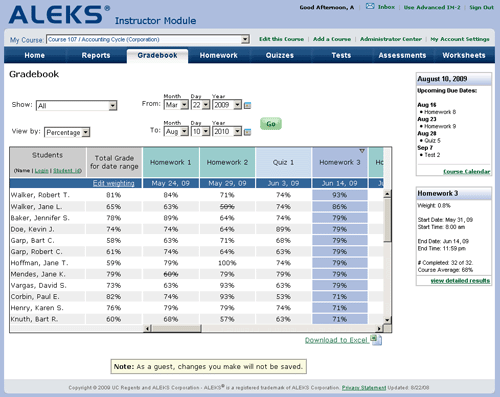Image resolution: width=500 pixels, height=397 pixels.
Task: Select the Homework 2 column header
Action: 227,162
